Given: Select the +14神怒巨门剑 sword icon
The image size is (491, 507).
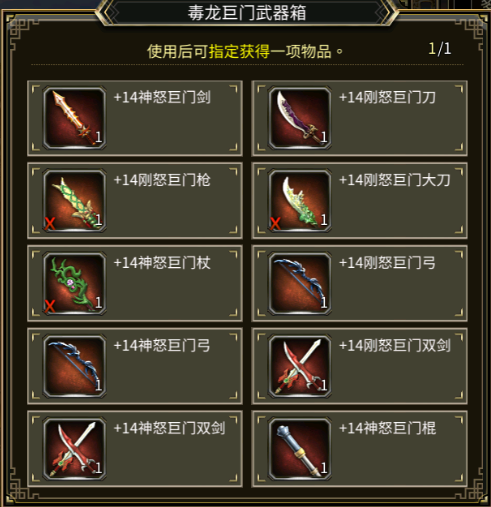Looking at the screenshot, I should click(x=75, y=118).
